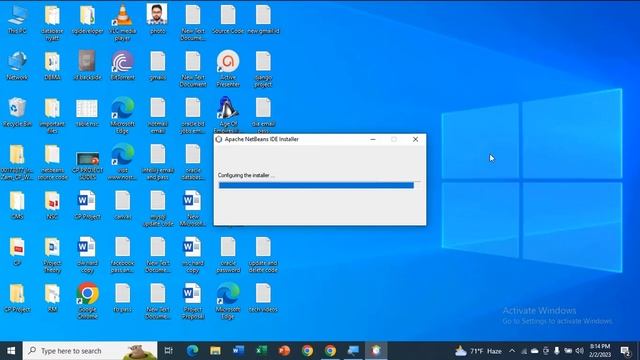640x360 pixels.
Task: Click the 'Type here to search' box
Action: [90, 351]
